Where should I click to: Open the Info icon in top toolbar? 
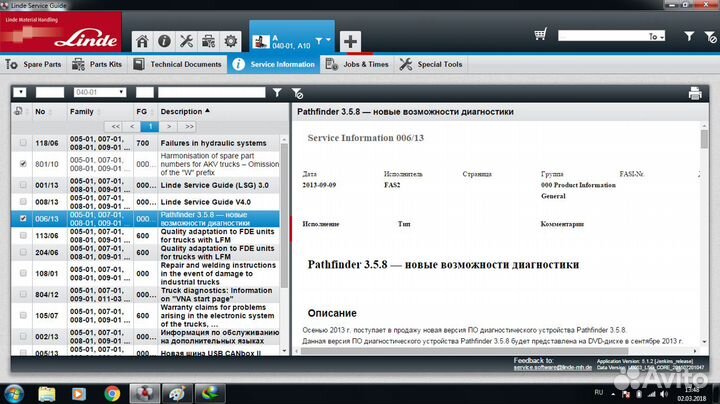(164, 41)
